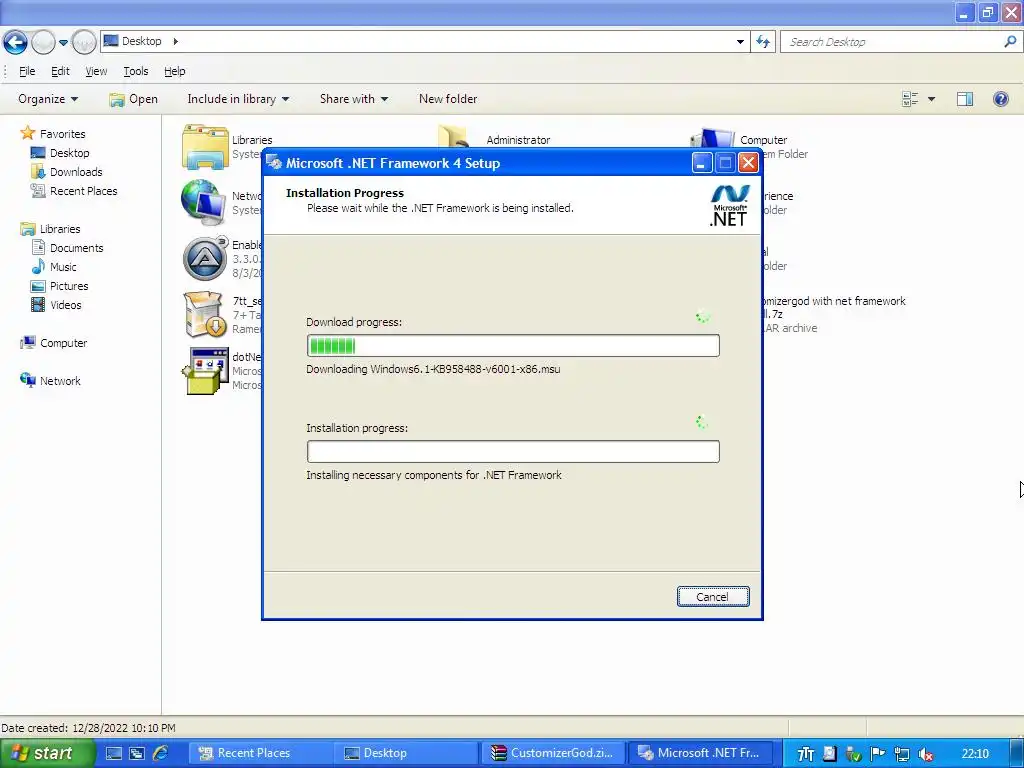Click Cancel in .NET Framework Setup
This screenshot has height=768, width=1024.
[x=712, y=596]
